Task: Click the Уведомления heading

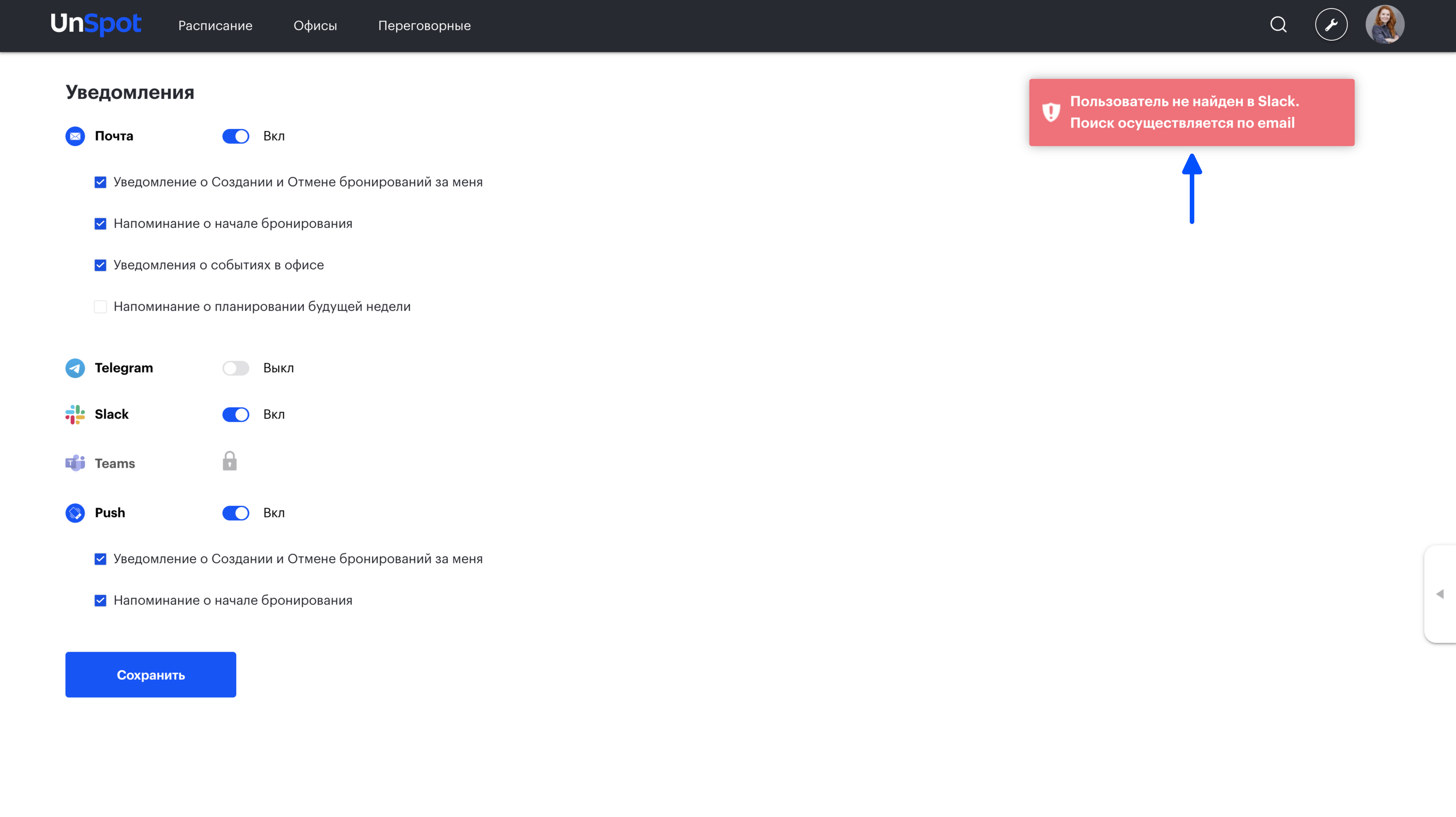Action: [130, 92]
